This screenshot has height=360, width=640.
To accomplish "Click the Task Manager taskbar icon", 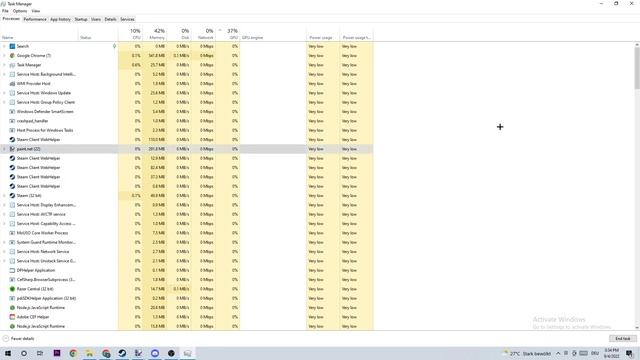I will coord(187,353).
